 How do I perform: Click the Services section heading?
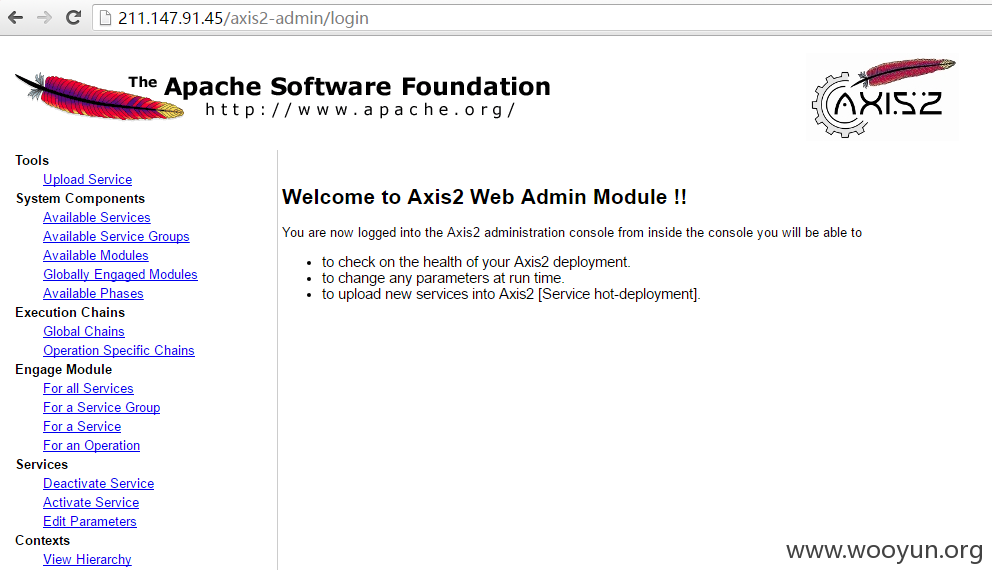pos(42,464)
